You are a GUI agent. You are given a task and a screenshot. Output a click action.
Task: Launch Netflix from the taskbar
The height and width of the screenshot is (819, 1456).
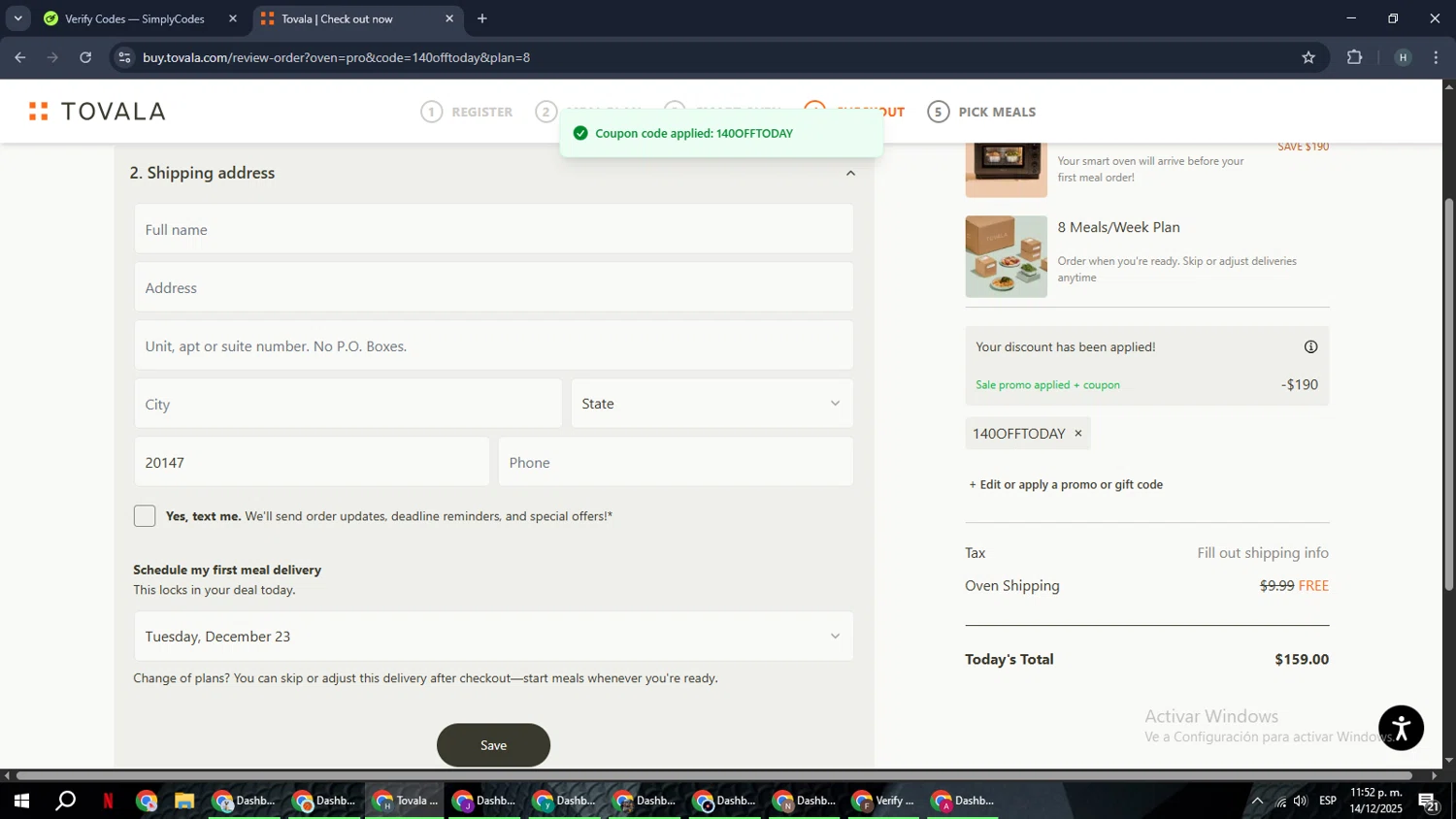tap(108, 802)
